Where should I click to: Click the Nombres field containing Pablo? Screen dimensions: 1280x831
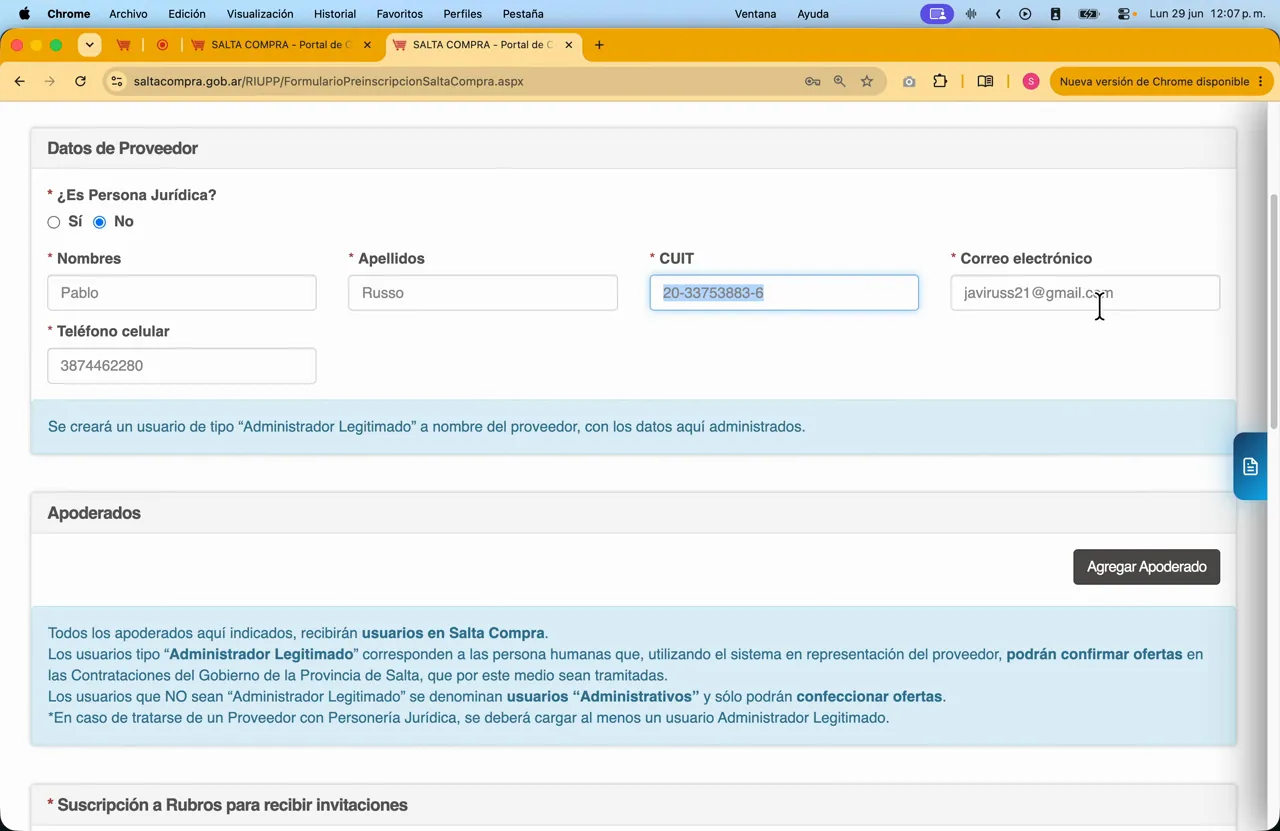182,293
